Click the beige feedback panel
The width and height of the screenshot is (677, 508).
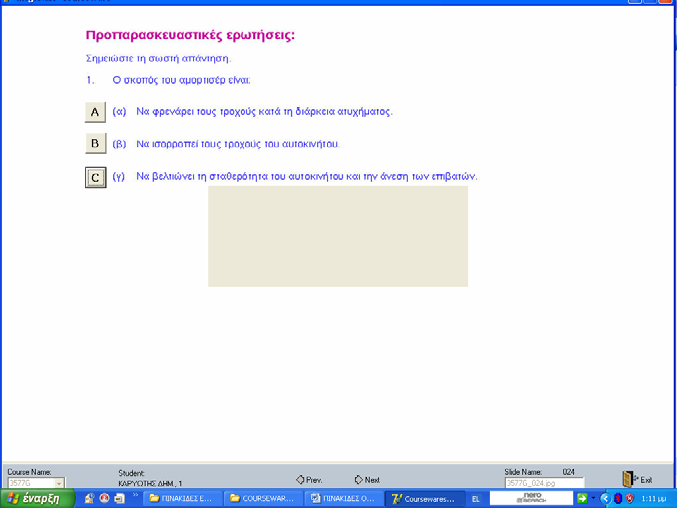coord(338,236)
